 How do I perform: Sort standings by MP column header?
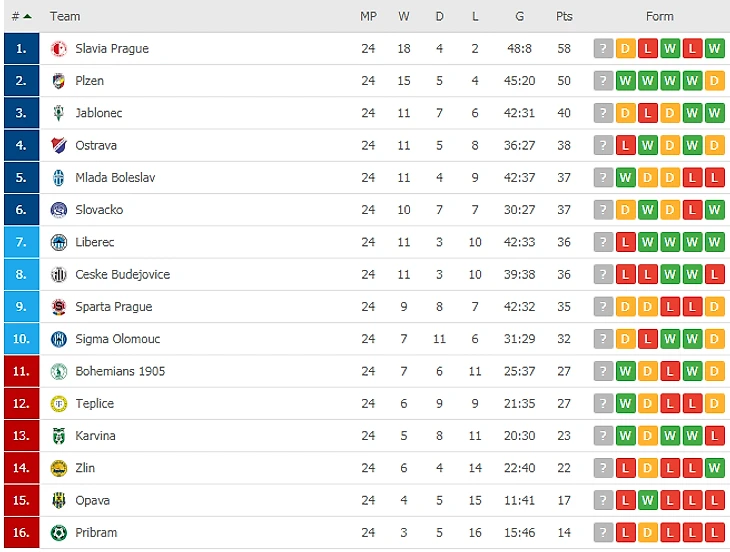(x=368, y=16)
